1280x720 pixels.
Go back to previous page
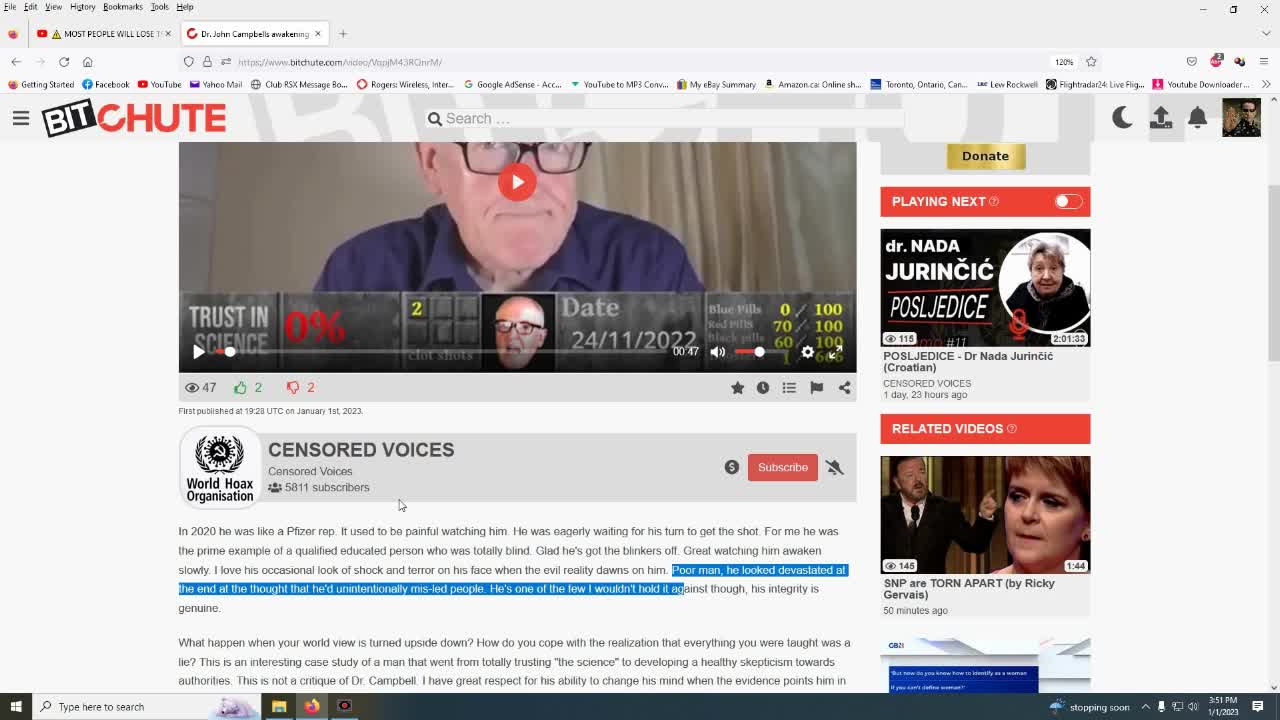[16, 62]
